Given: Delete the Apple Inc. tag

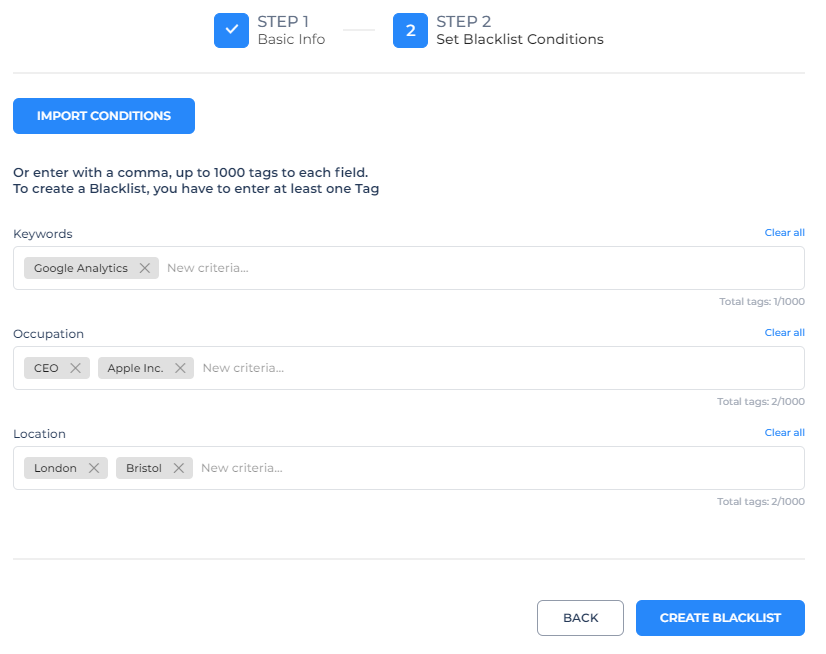Looking at the screenshot, I should (x=180, y=368).
